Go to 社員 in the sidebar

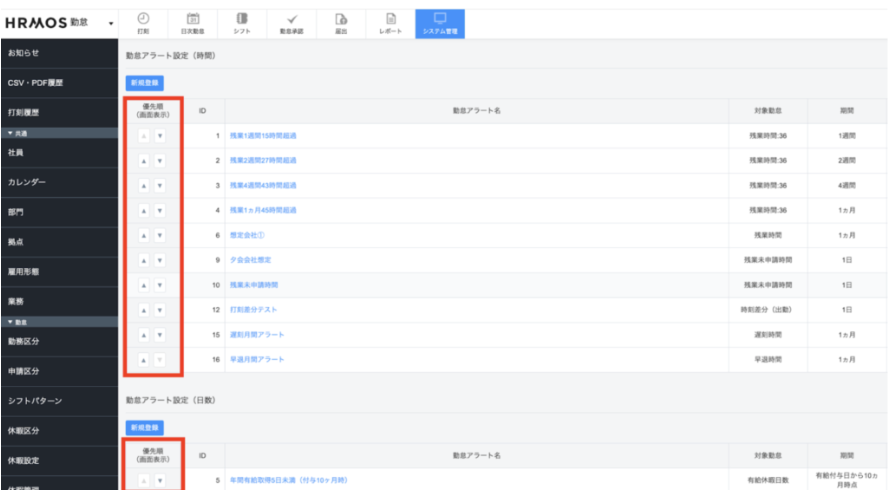tap(59, 153)
